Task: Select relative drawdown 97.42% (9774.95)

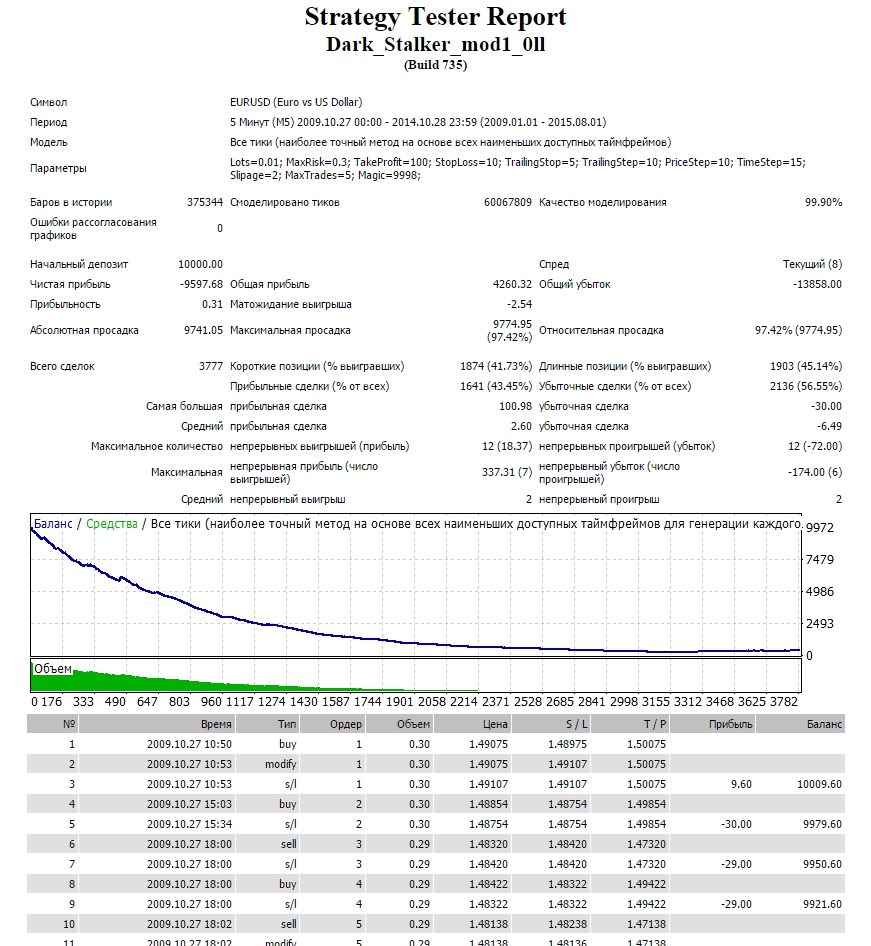Action: [x=799, y=331]
